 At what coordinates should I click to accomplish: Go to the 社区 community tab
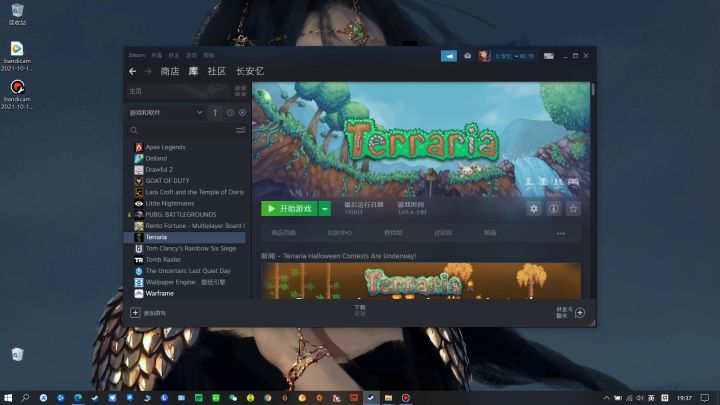217,71
